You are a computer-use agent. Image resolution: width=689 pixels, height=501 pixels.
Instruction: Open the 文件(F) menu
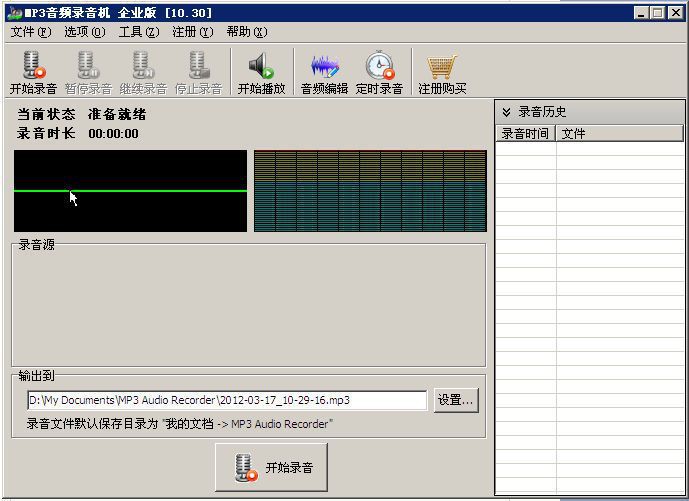tap(31, 32)
